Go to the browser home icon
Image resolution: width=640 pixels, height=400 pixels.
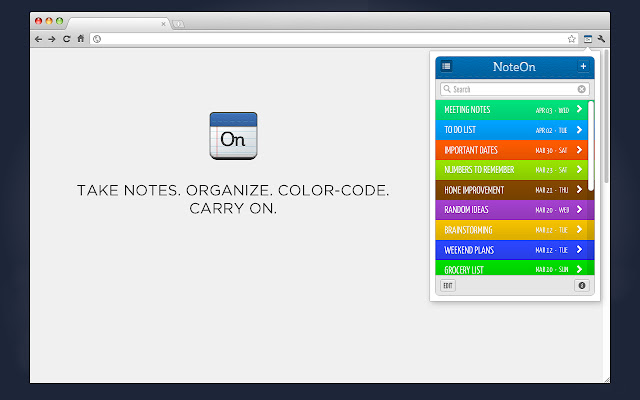[x=80, y=39]
